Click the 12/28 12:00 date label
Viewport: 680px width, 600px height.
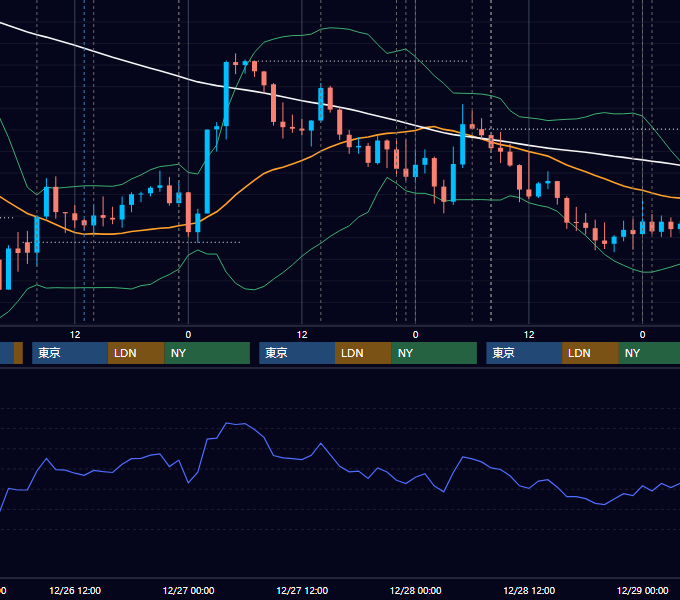tap(529, 590)
